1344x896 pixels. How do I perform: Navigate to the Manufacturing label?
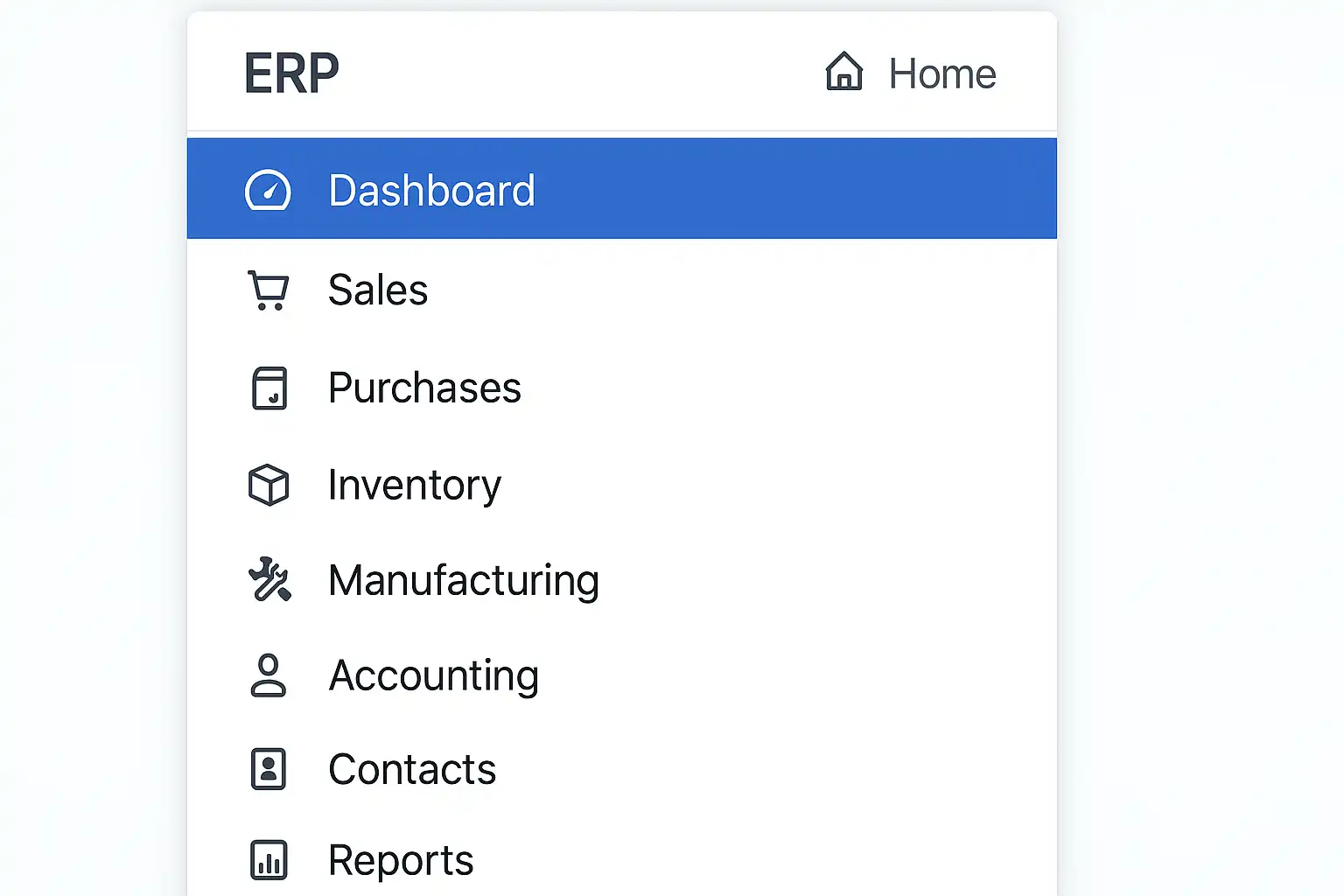[464, 581]
